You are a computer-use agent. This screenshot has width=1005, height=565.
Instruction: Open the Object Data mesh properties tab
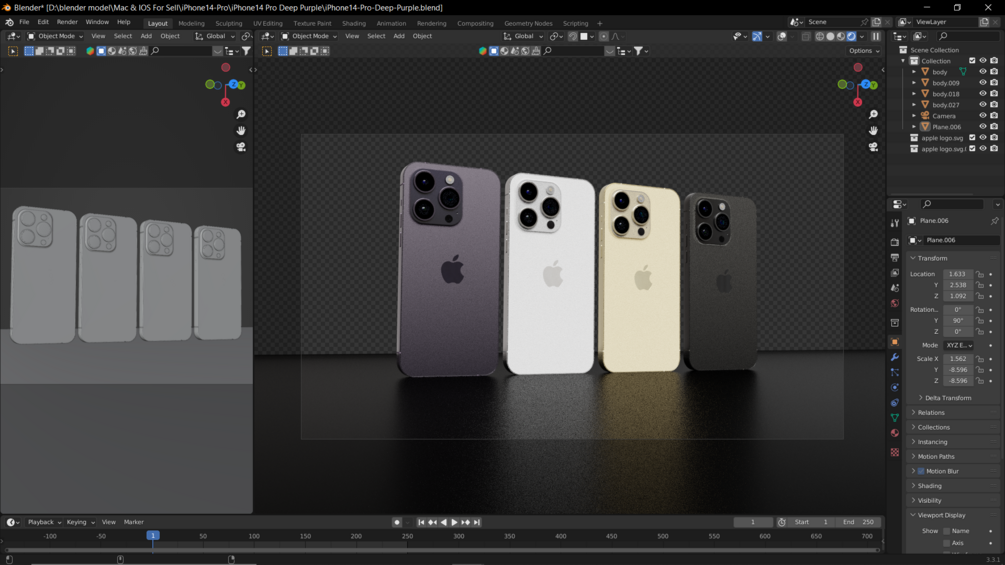tap(895, 418)
